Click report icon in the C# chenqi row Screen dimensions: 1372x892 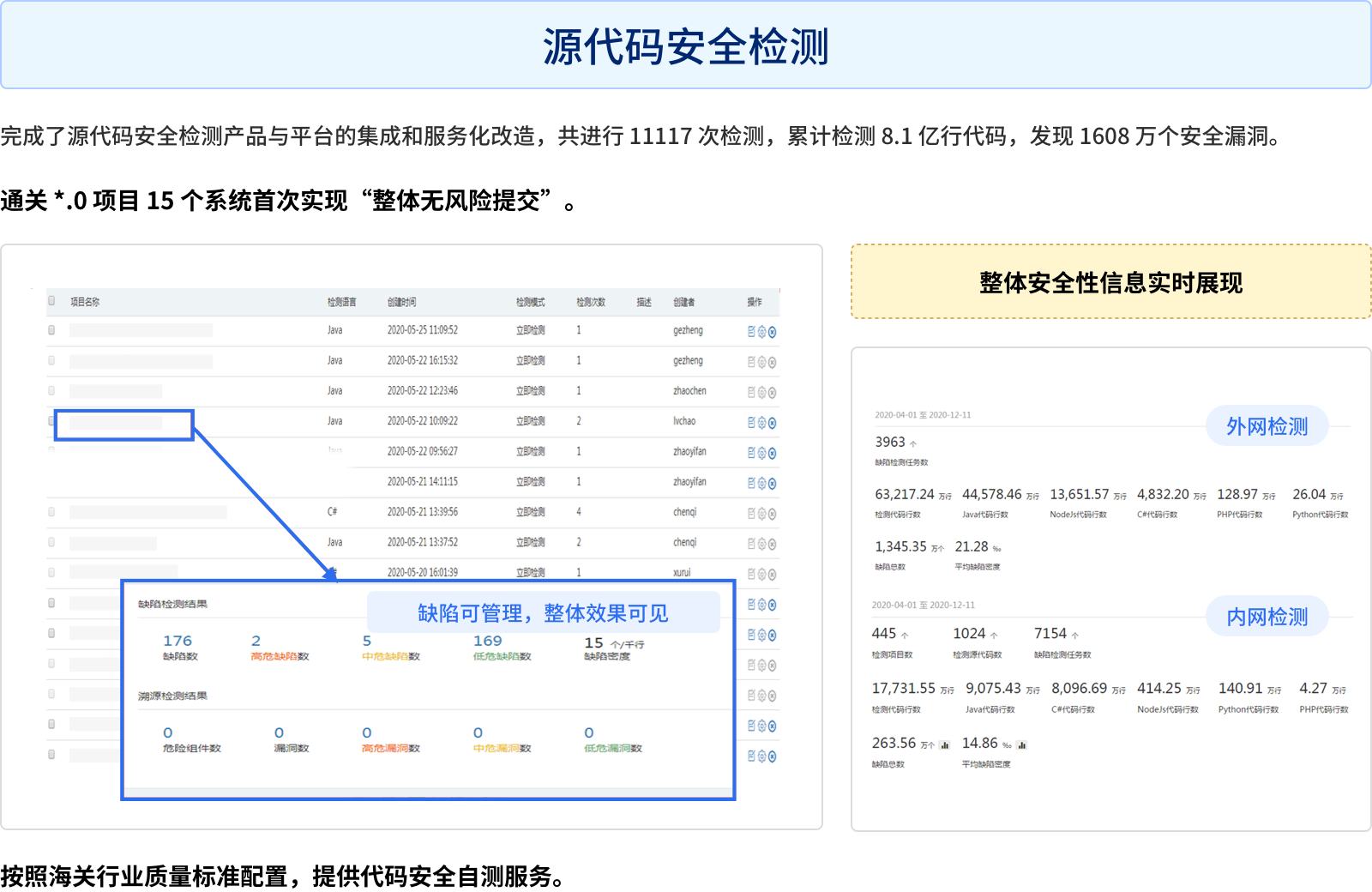751,514
